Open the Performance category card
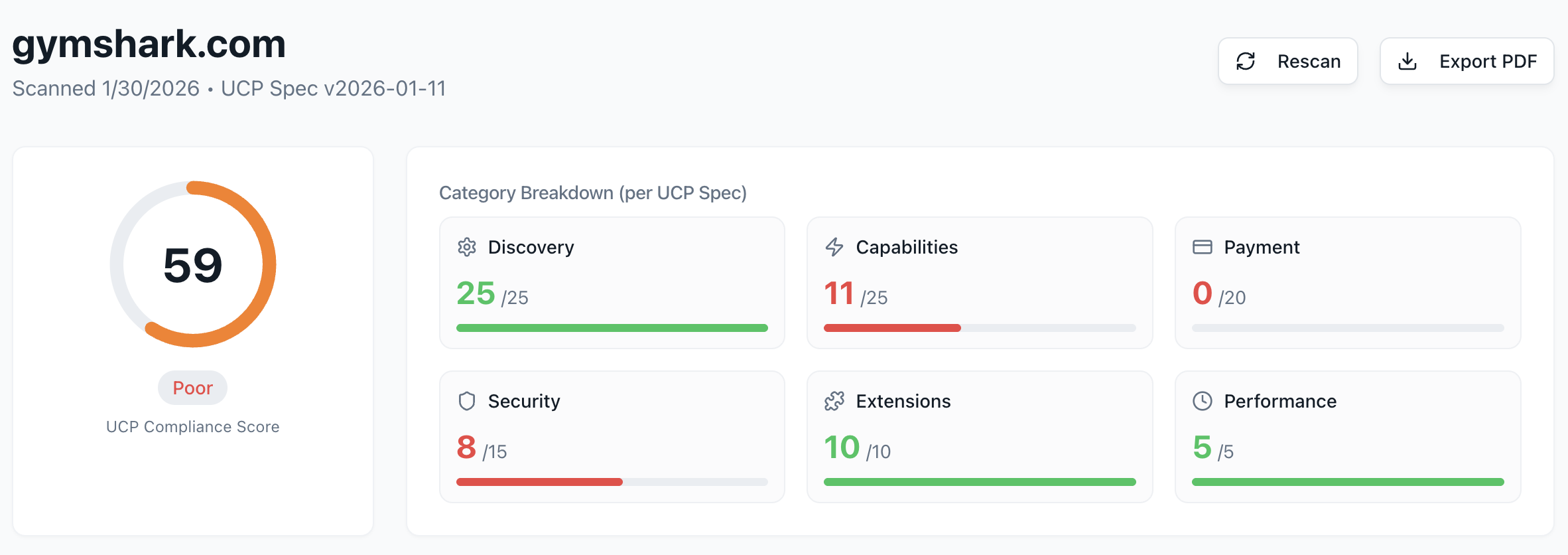1568x555 pixels. pos(1347,436)
